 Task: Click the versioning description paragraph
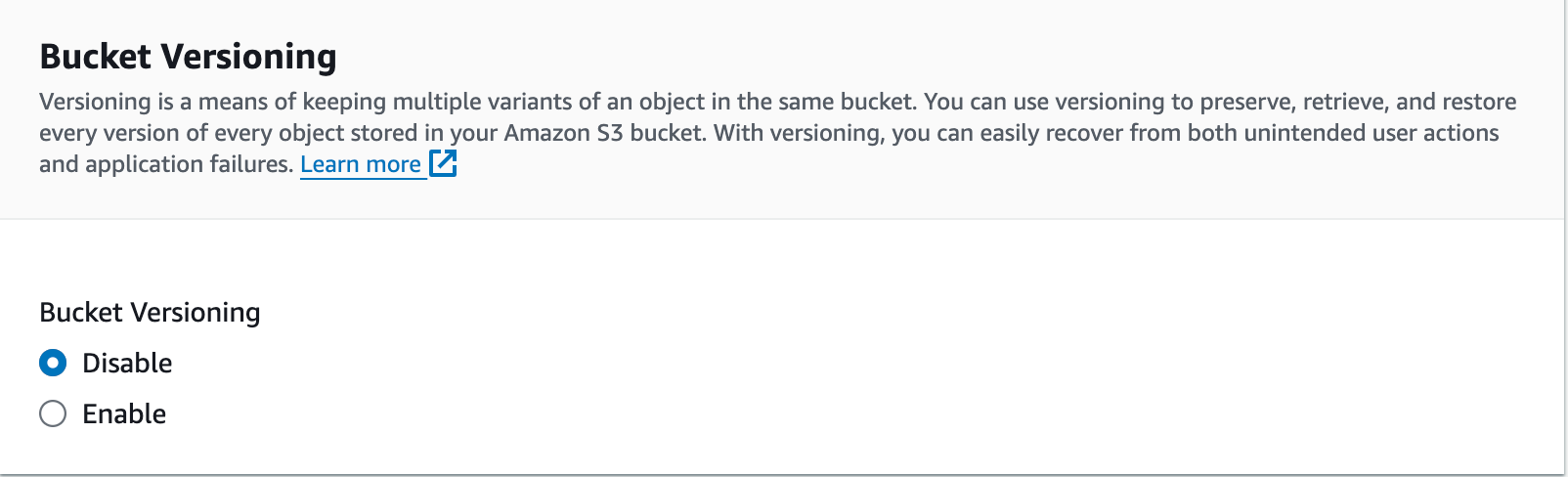click(x=777, y=132)
